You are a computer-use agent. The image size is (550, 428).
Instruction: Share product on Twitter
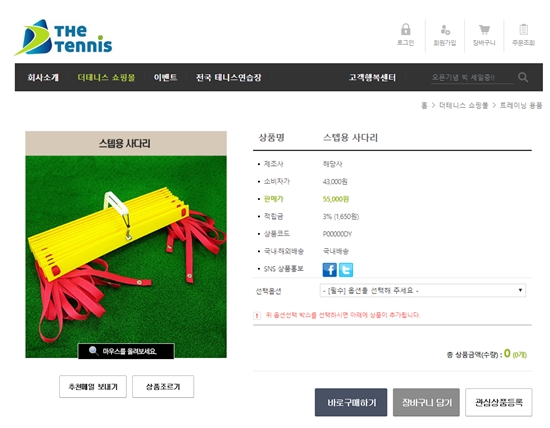point(346,270)
